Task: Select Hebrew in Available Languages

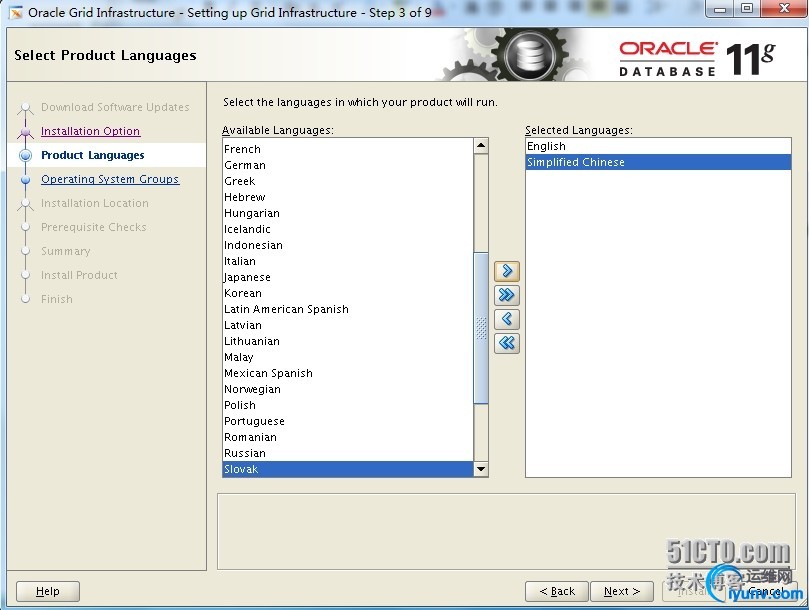Action: [348, 197]
